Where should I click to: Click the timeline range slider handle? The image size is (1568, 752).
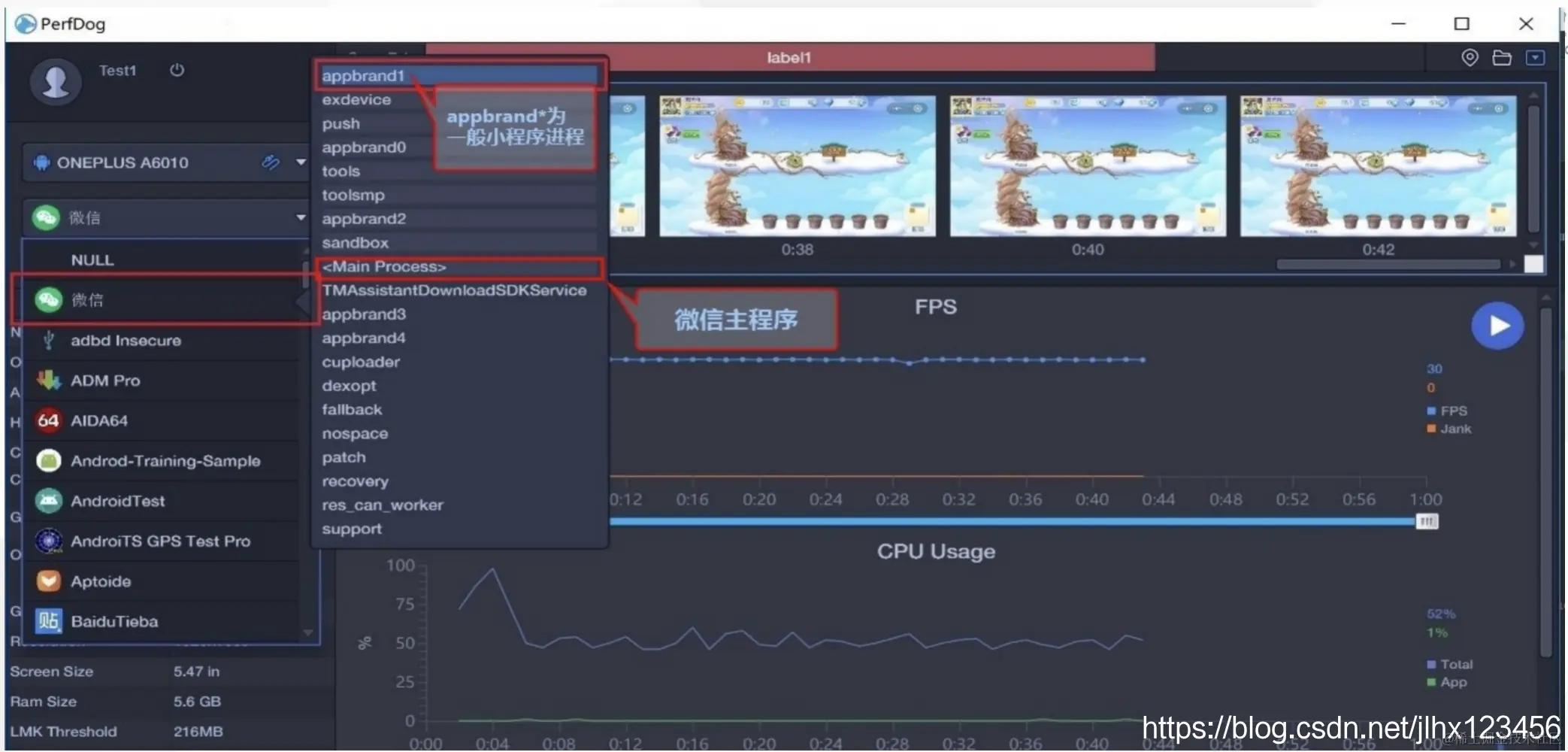(x=1426, y=521)
